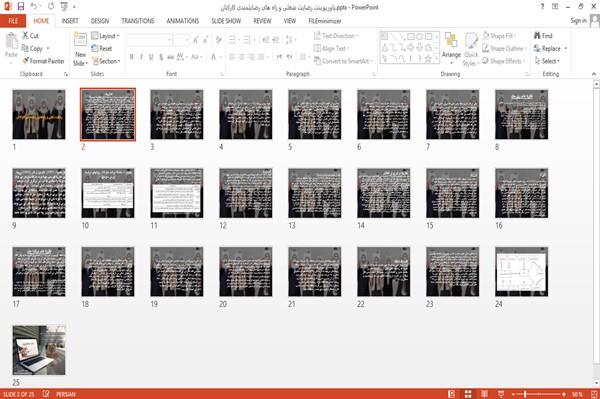Click the Save icon in quick access toolbar

tap(21, 7)
